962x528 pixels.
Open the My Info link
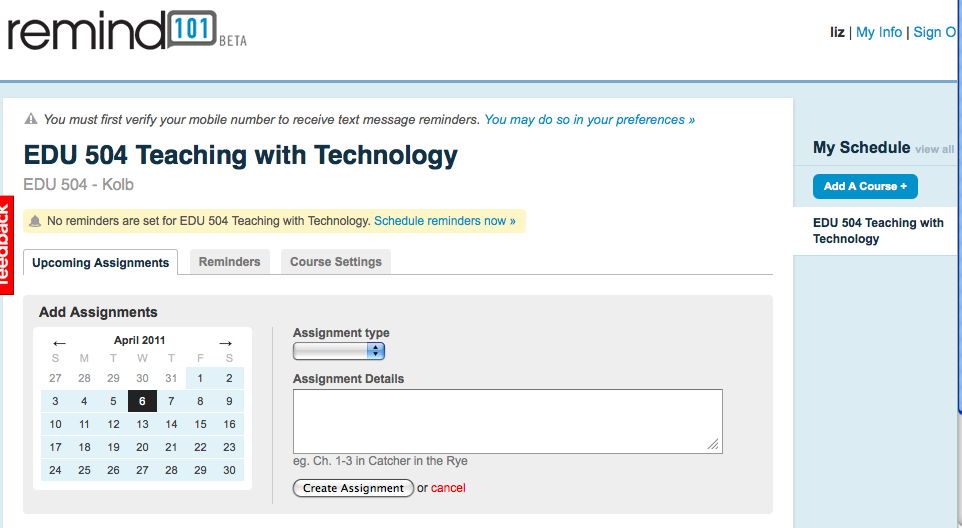[879, 32]
